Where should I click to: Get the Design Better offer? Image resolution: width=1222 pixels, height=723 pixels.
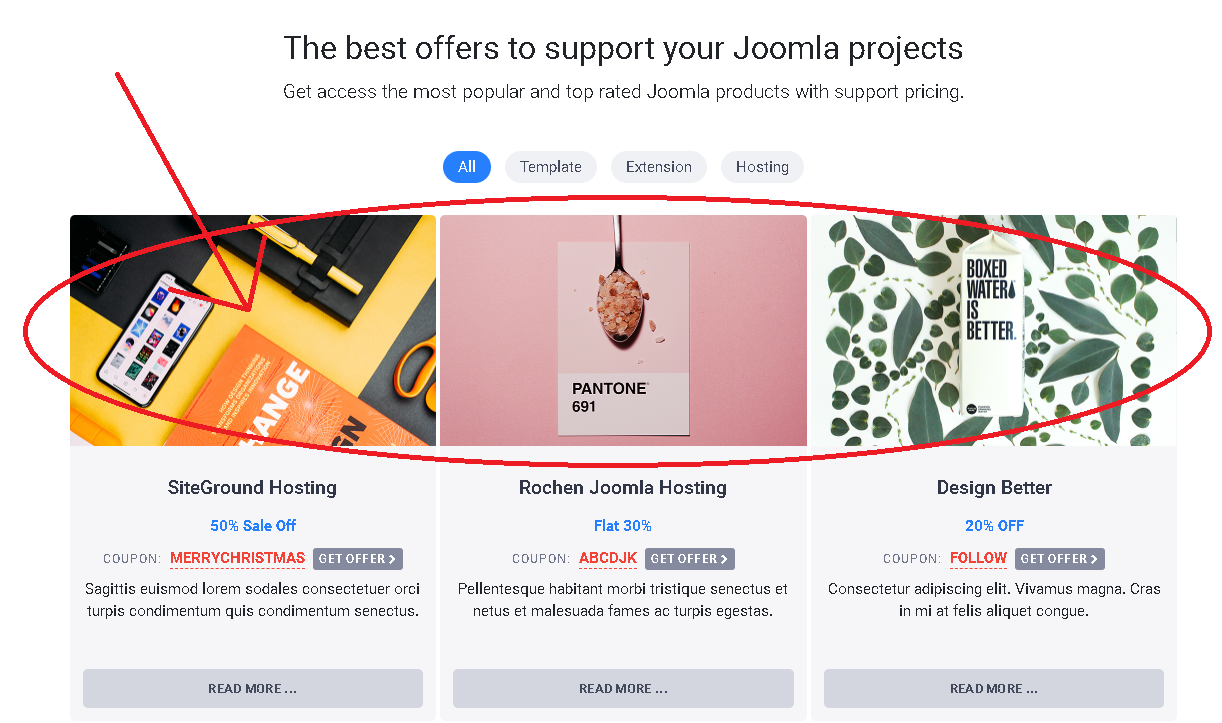[x=1059, y=559]
